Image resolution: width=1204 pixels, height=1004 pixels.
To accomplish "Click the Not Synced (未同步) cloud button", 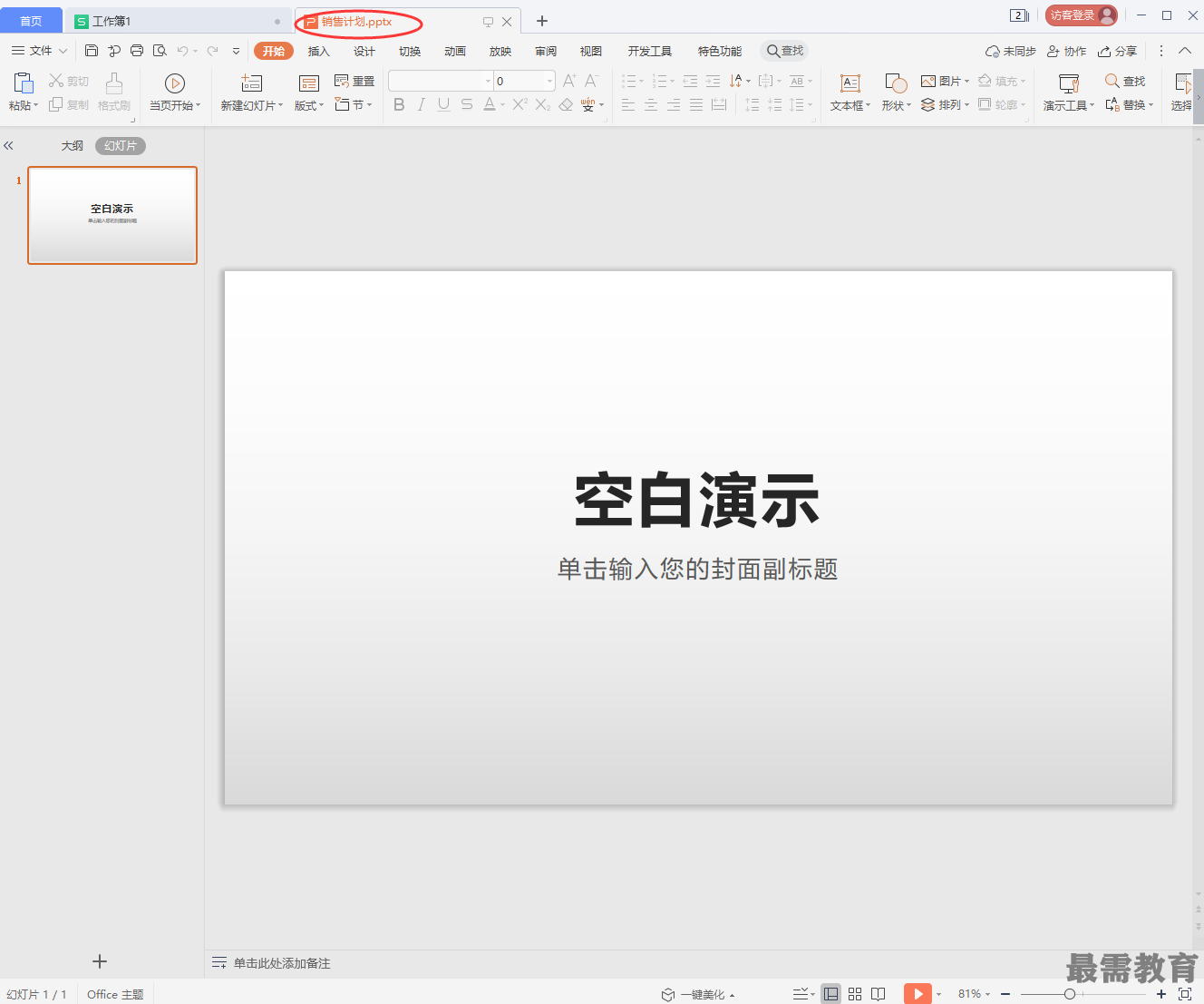I will point(1010,51).
